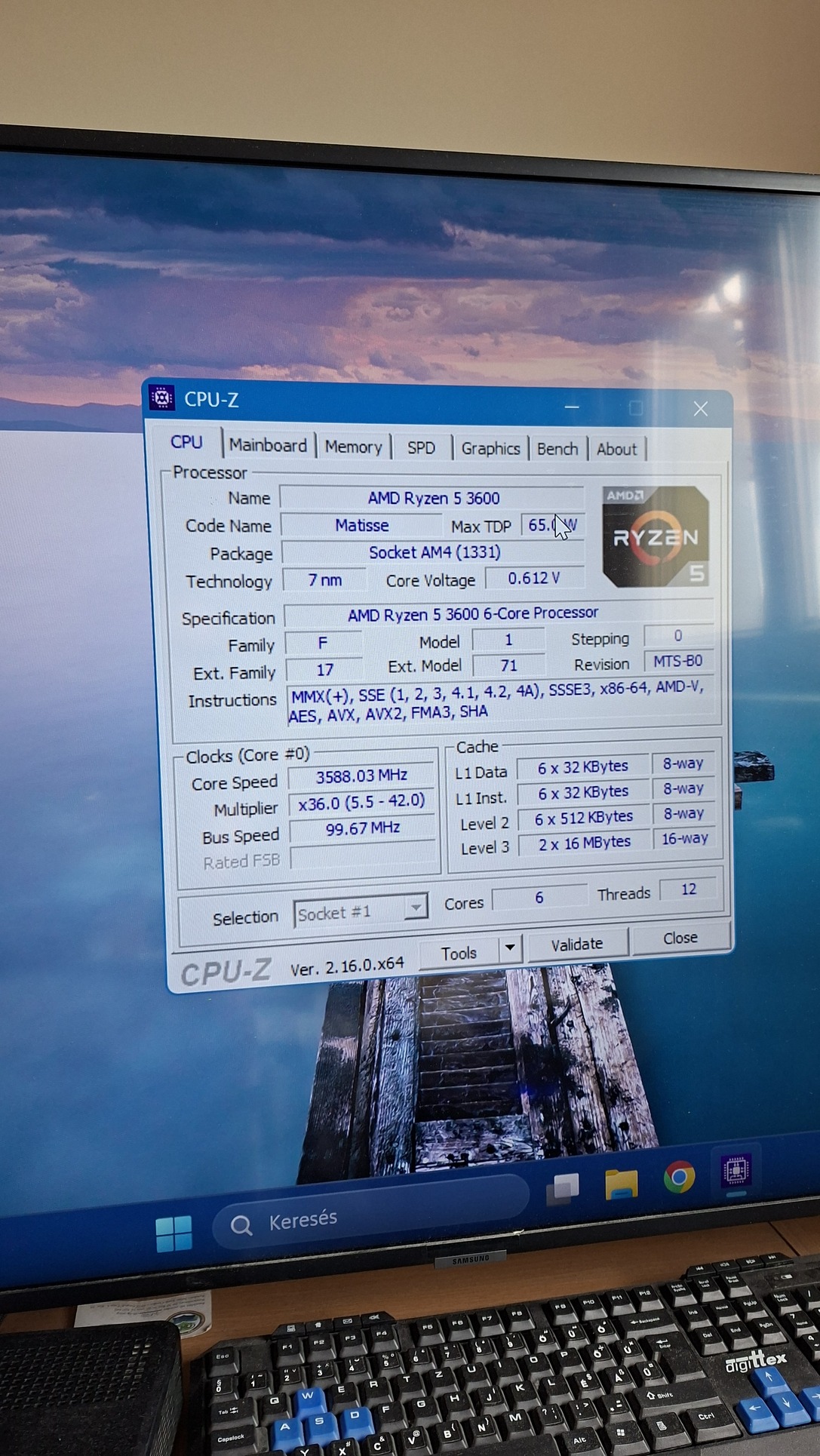Click the L1 Data value 6 x 32 KBytes
The height and width of the screenshot is (1456, 820).
[x=582, y=767]
